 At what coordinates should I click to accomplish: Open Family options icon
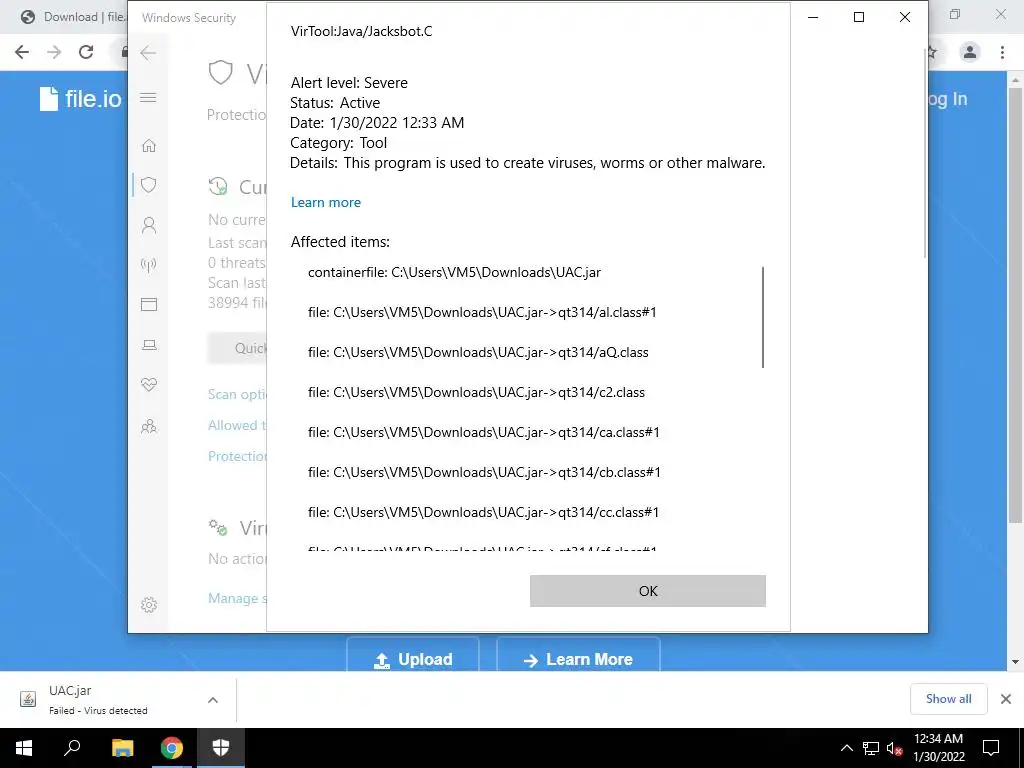(149, 426)
